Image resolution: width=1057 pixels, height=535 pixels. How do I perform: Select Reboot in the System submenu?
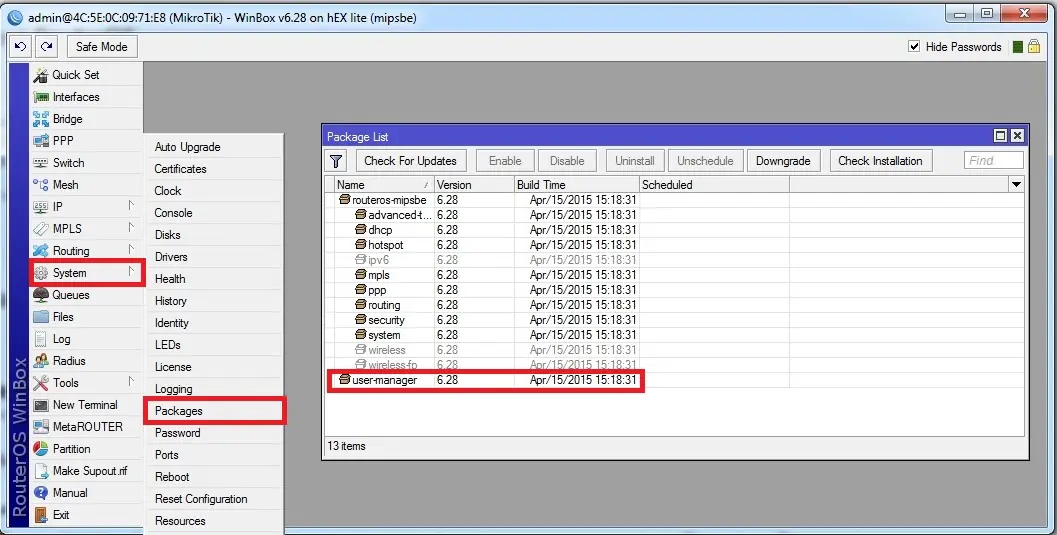pos(215,477)
